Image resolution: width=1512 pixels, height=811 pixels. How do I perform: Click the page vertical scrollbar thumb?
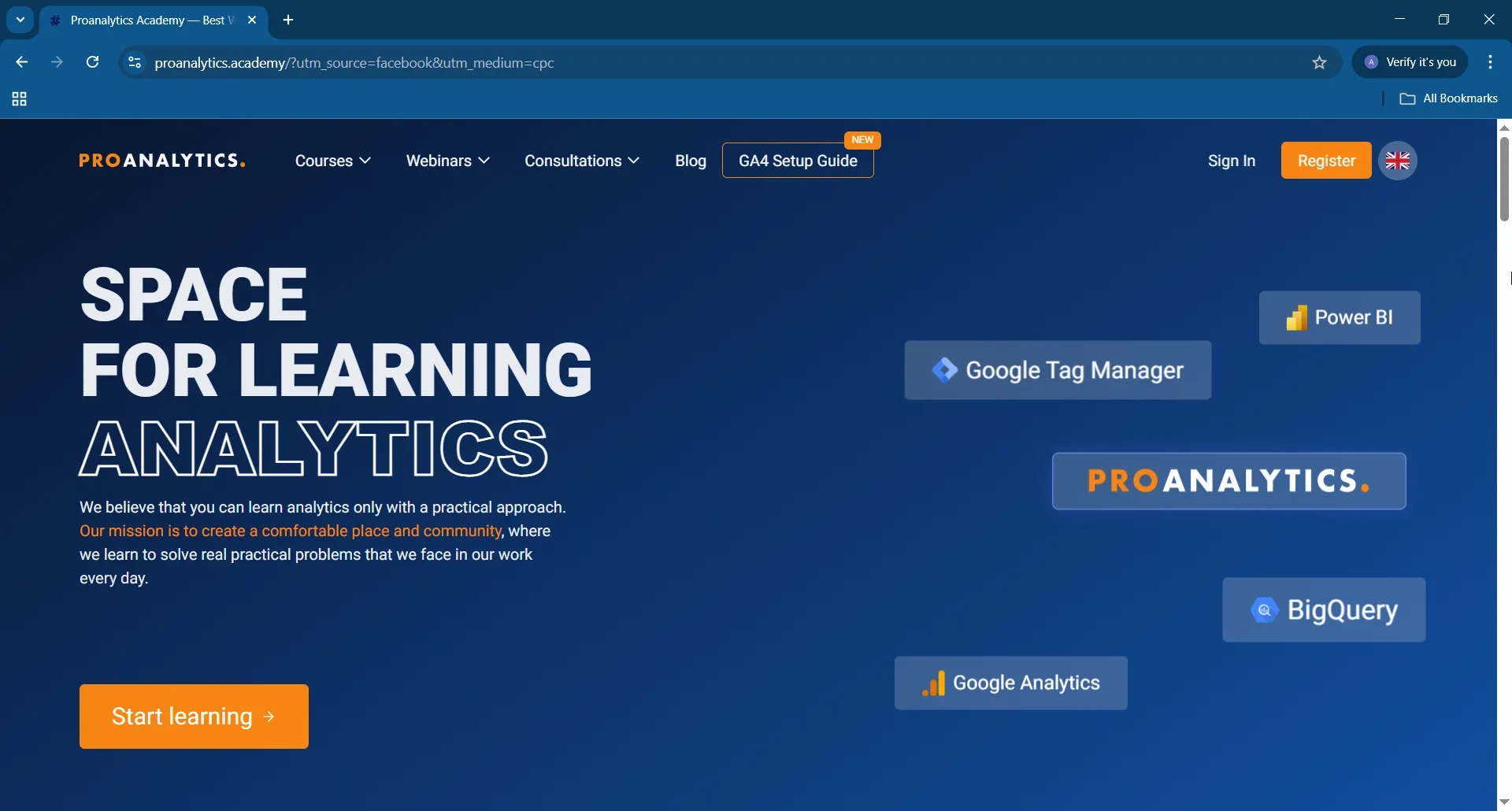[x=1504, y=180]
